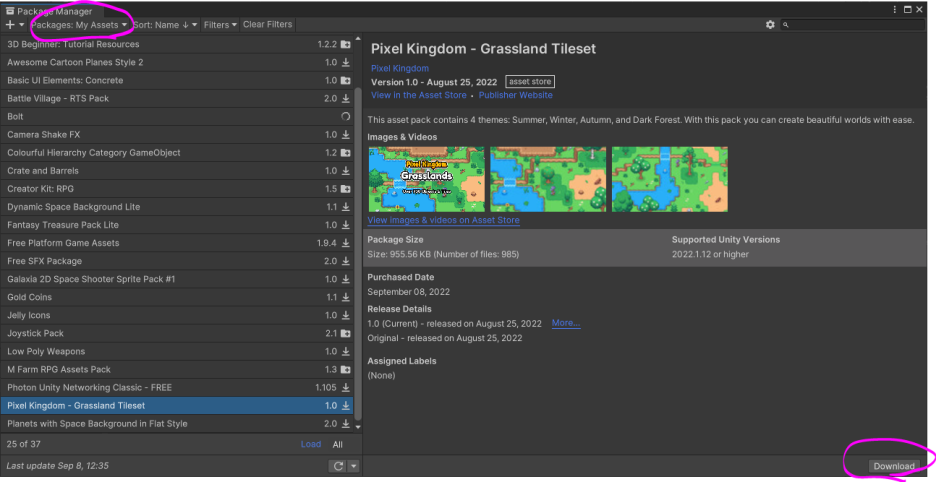Open the Publisher Website link
Screen dimensions: 936x482
516,95
